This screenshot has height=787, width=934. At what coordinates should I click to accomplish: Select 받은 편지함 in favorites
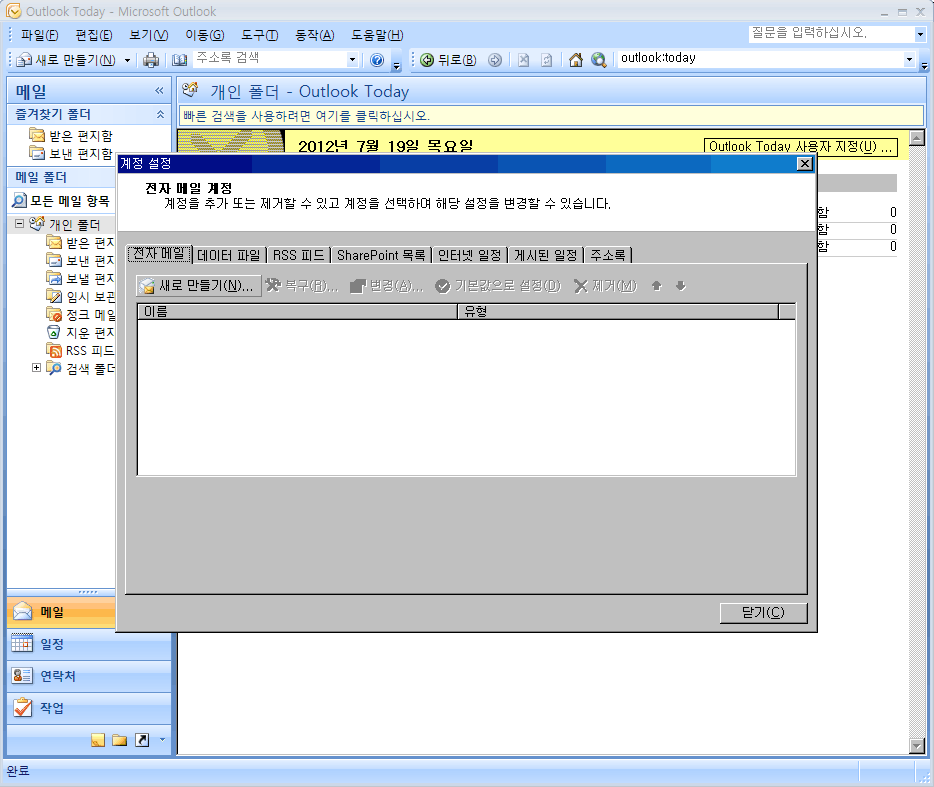[71, 136]
